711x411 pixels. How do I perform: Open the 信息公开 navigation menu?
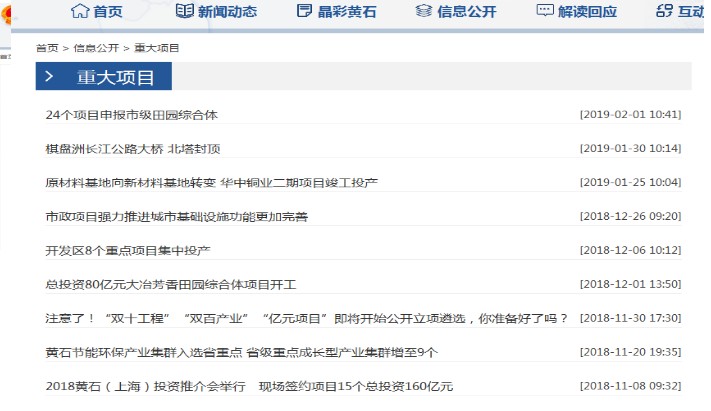(x=467, y=12)
